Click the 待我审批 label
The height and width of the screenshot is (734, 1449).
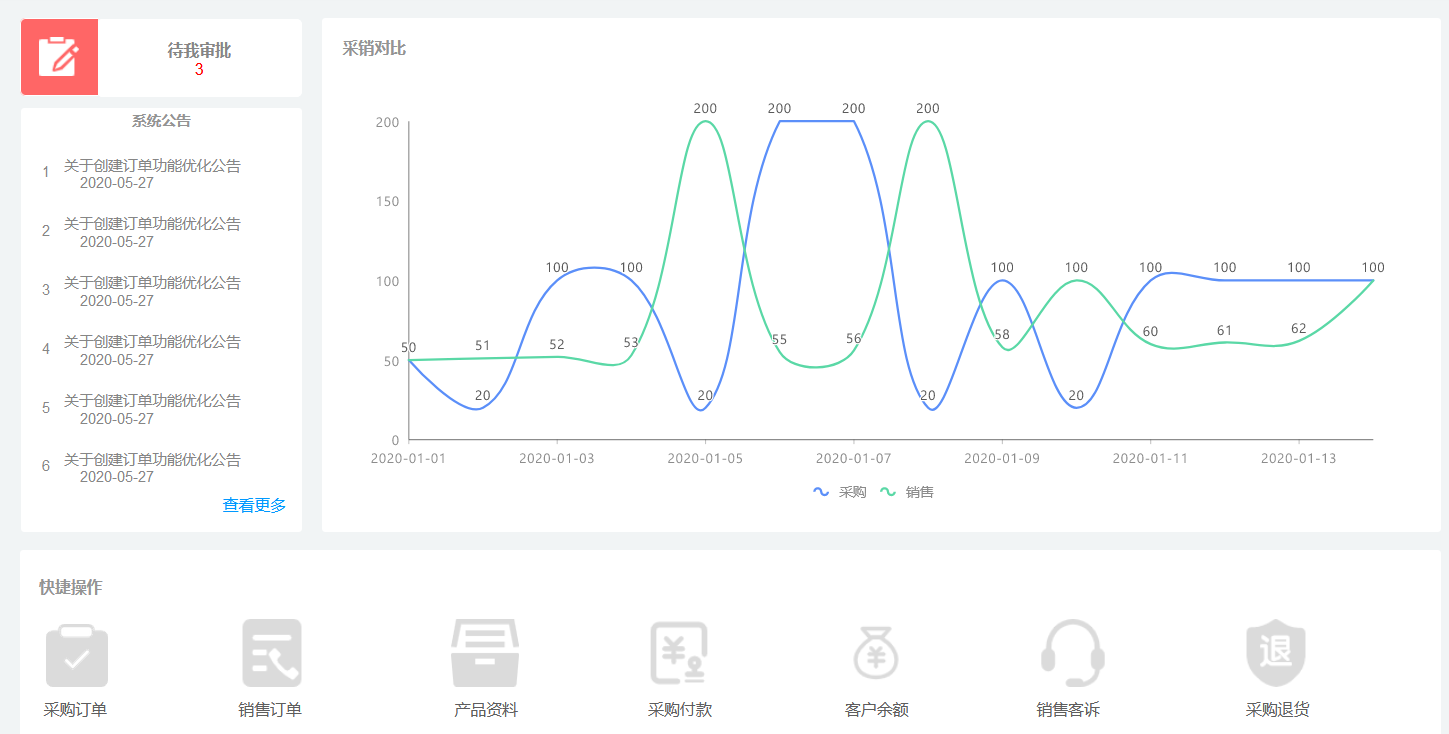point(199,50)
